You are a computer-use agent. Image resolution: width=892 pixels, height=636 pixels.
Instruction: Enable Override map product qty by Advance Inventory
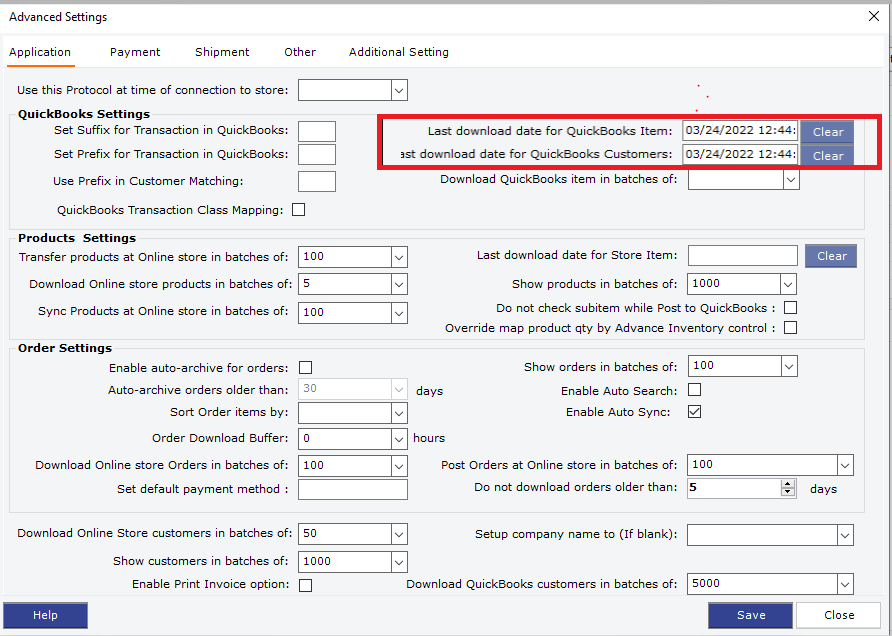790,328
